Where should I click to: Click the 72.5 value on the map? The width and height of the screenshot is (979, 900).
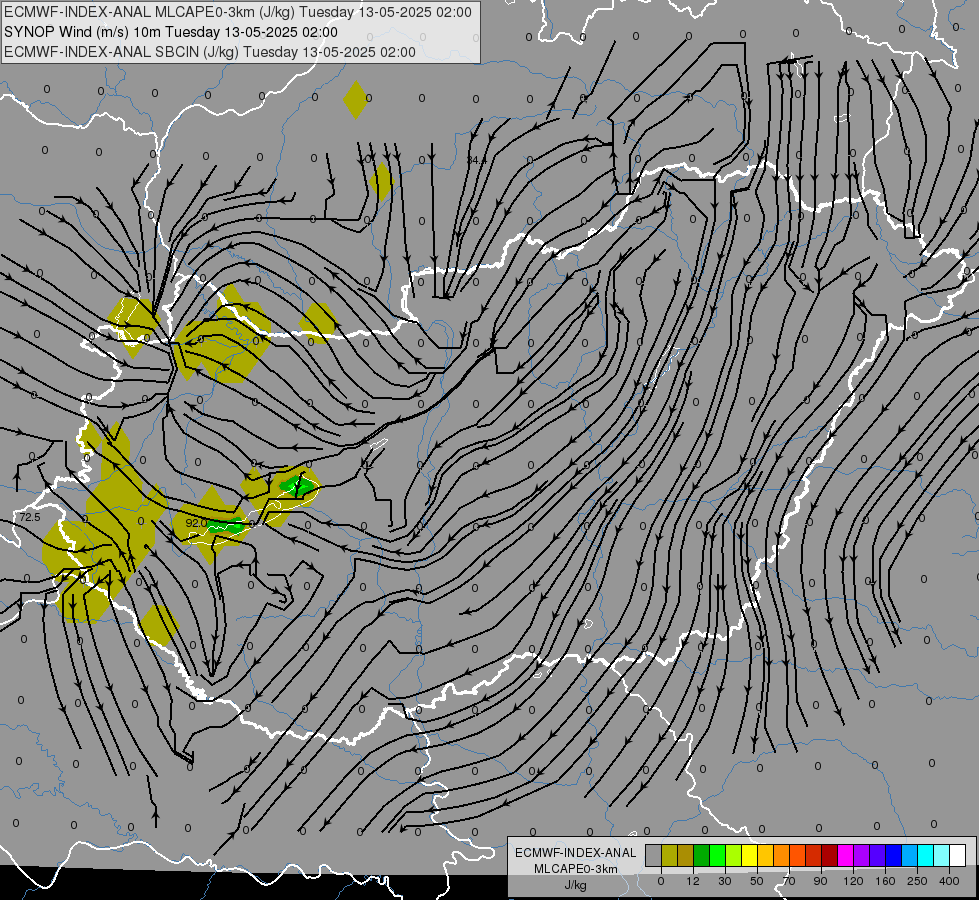click(29, 517)
